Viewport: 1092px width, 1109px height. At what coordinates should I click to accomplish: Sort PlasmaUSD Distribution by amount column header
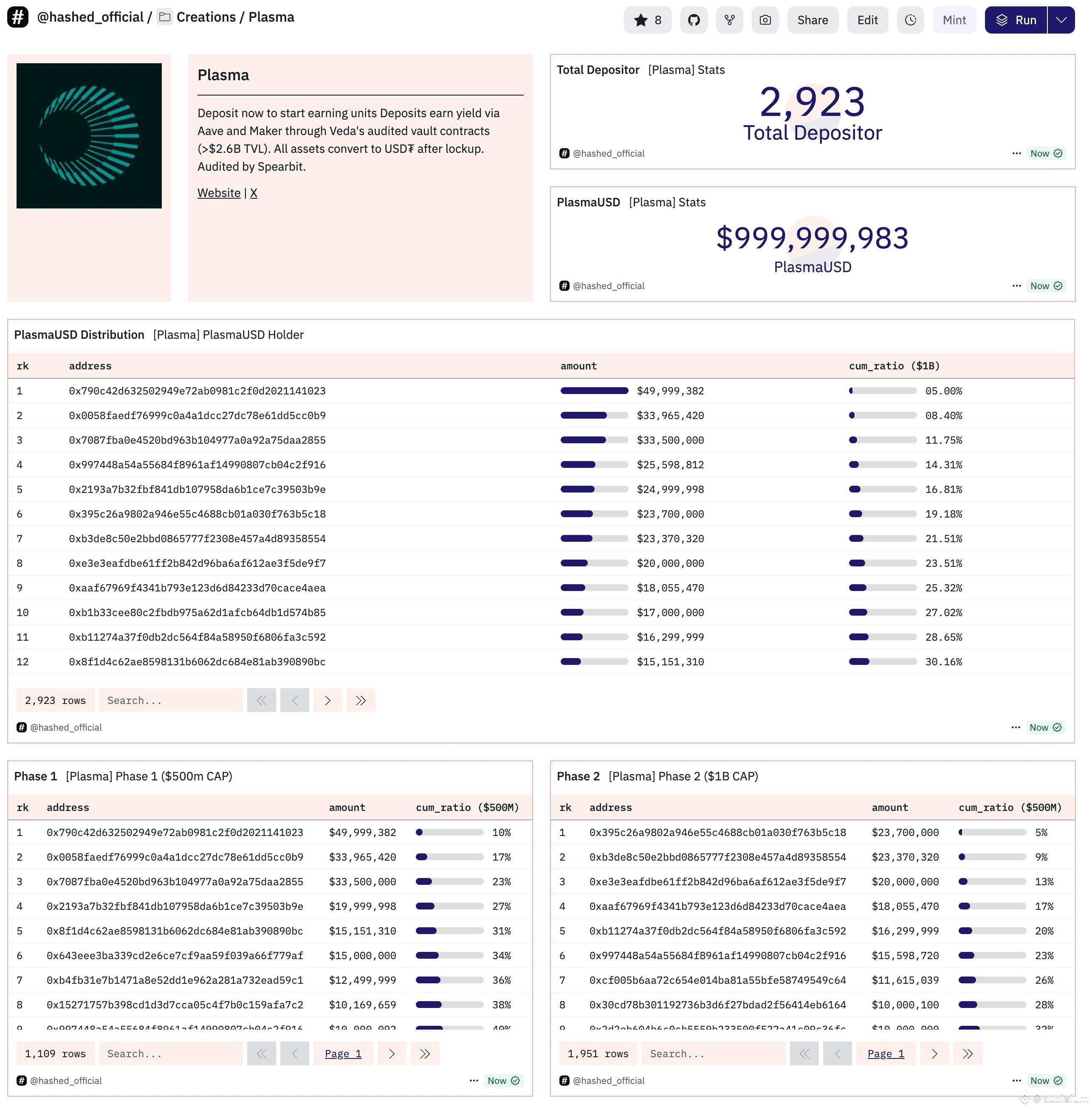(x=578, y=366)
